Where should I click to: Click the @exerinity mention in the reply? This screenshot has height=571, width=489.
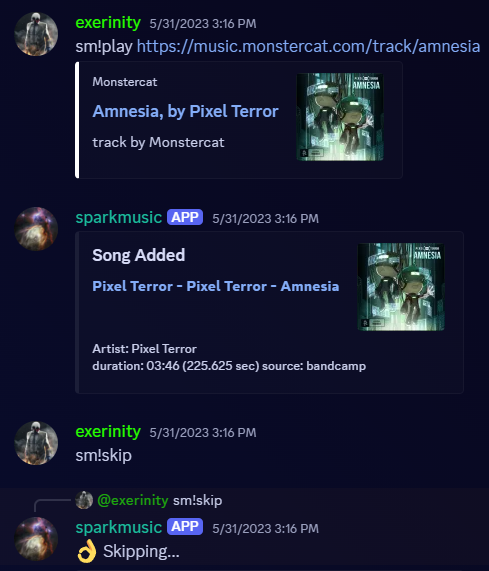coord(133,500)
